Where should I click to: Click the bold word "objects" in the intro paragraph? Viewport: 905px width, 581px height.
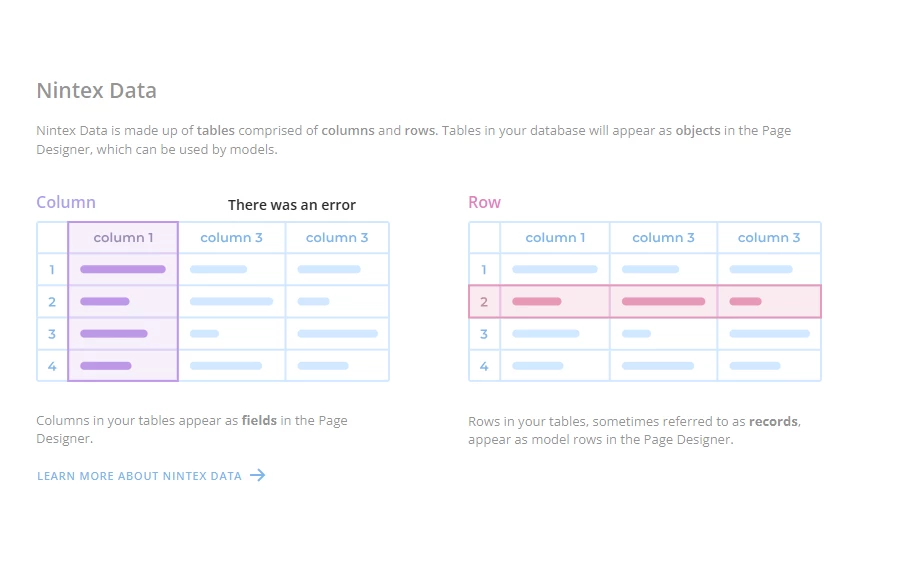coord(698,130)
